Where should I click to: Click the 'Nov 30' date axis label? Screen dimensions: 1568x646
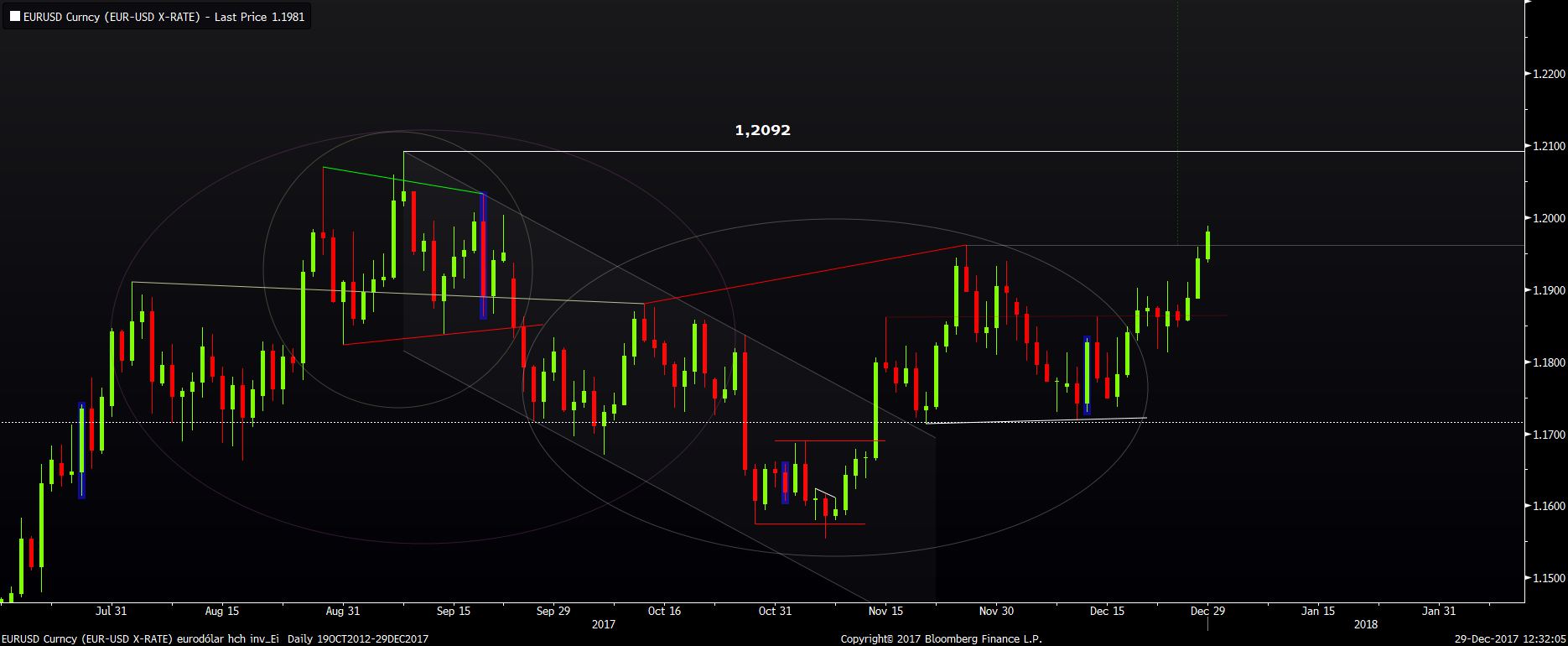tap(996, 611)
